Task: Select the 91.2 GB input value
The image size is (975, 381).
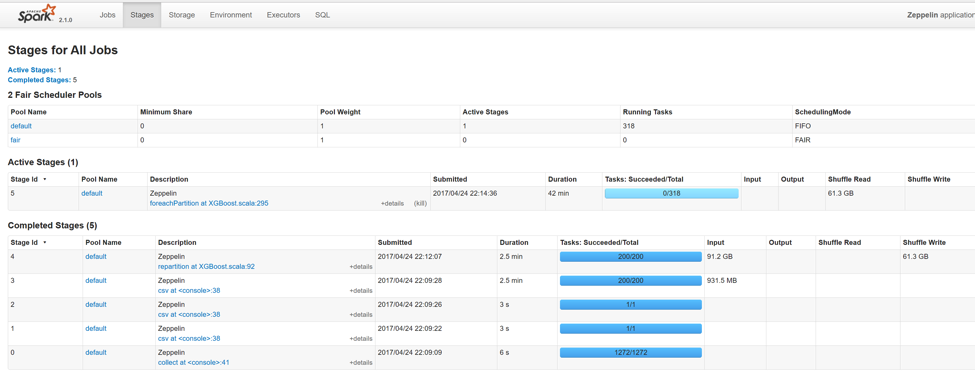Action: point(720,256)
